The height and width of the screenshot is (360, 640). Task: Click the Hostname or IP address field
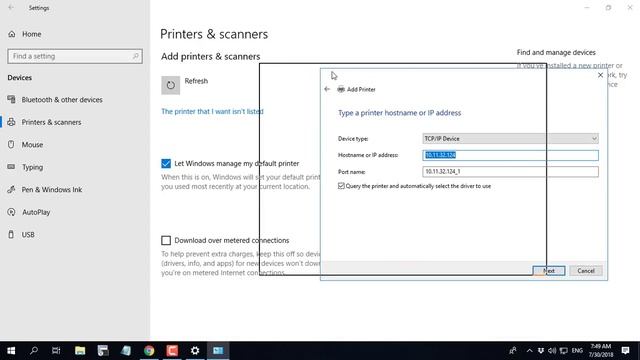pyautogui.click(x=510, y=155)
